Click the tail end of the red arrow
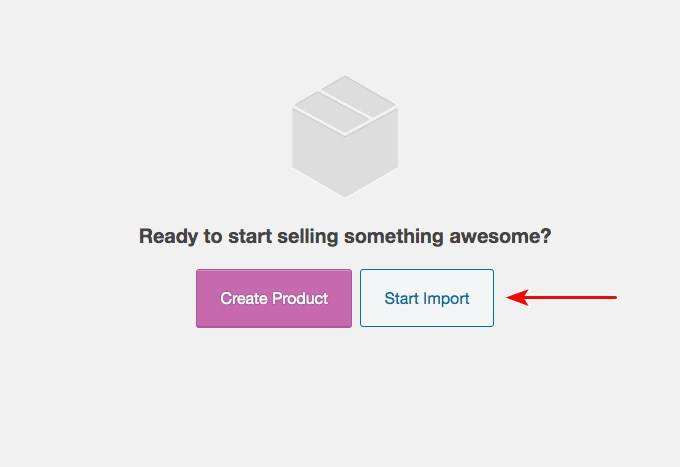 click(x=614, y=297)
